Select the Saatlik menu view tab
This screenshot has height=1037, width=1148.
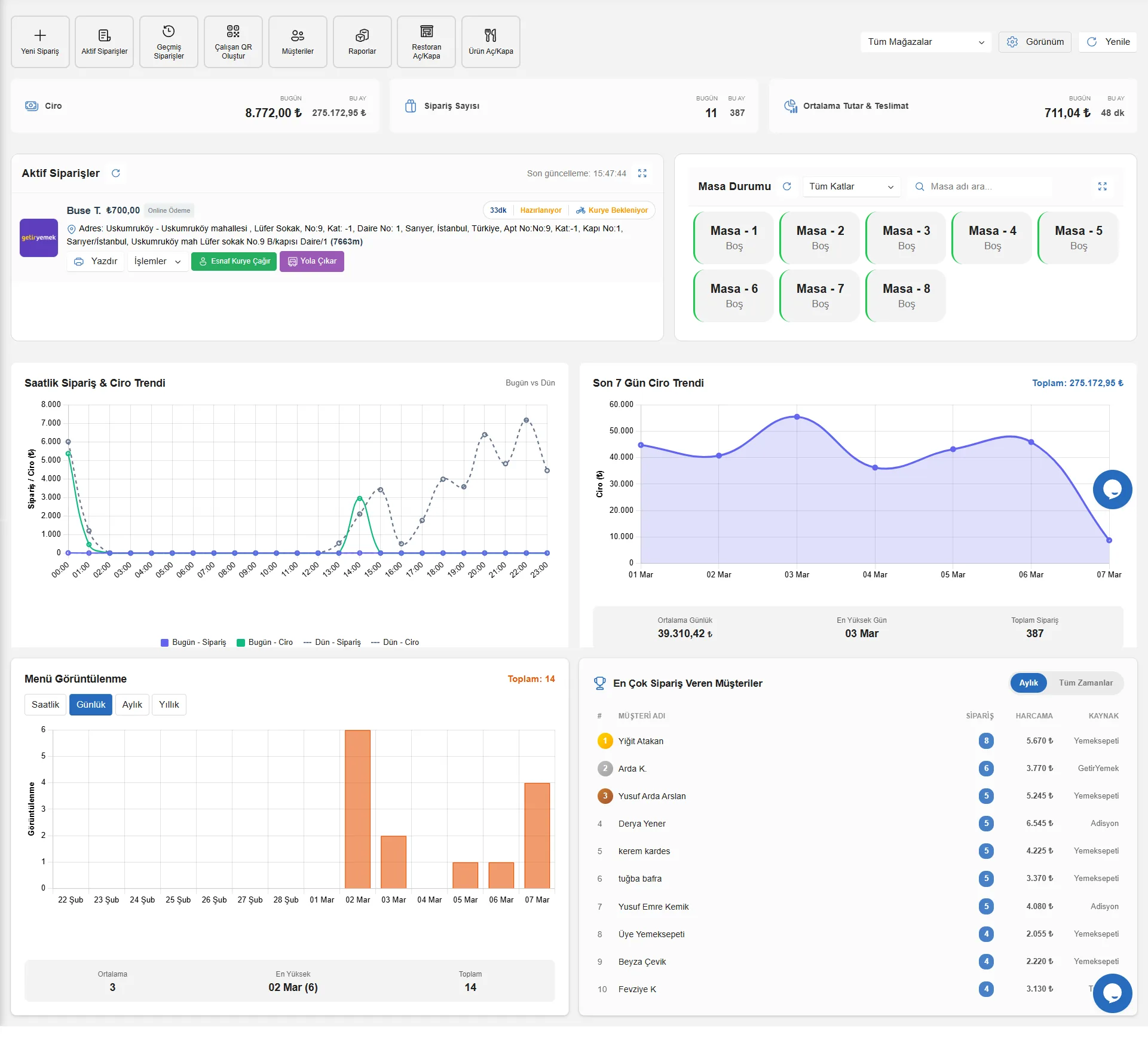click(x=45, y=705)
